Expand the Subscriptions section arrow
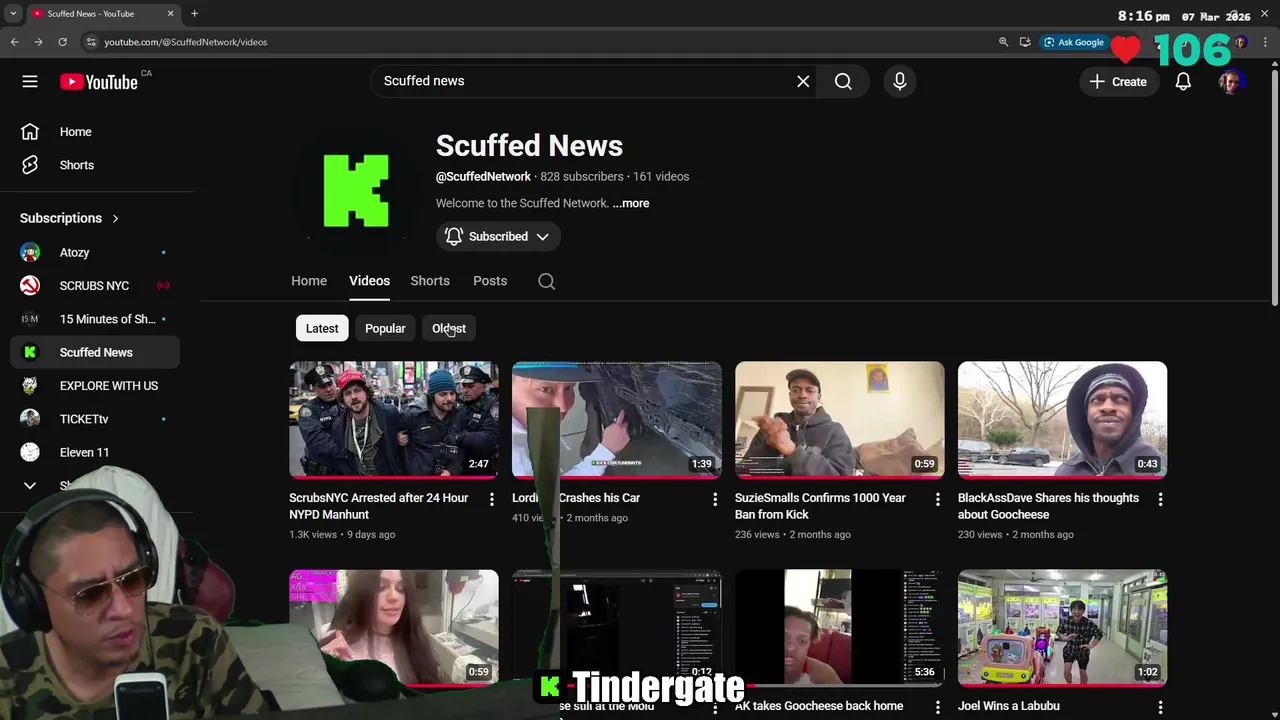The width and height of the screenshot is (1280, 720). (x=115, y=218)
